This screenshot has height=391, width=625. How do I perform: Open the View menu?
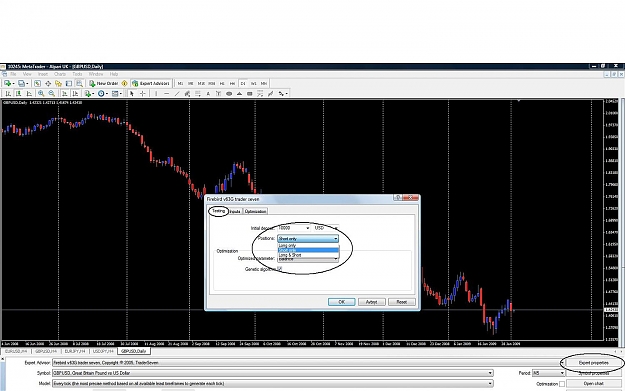point(27,74)
